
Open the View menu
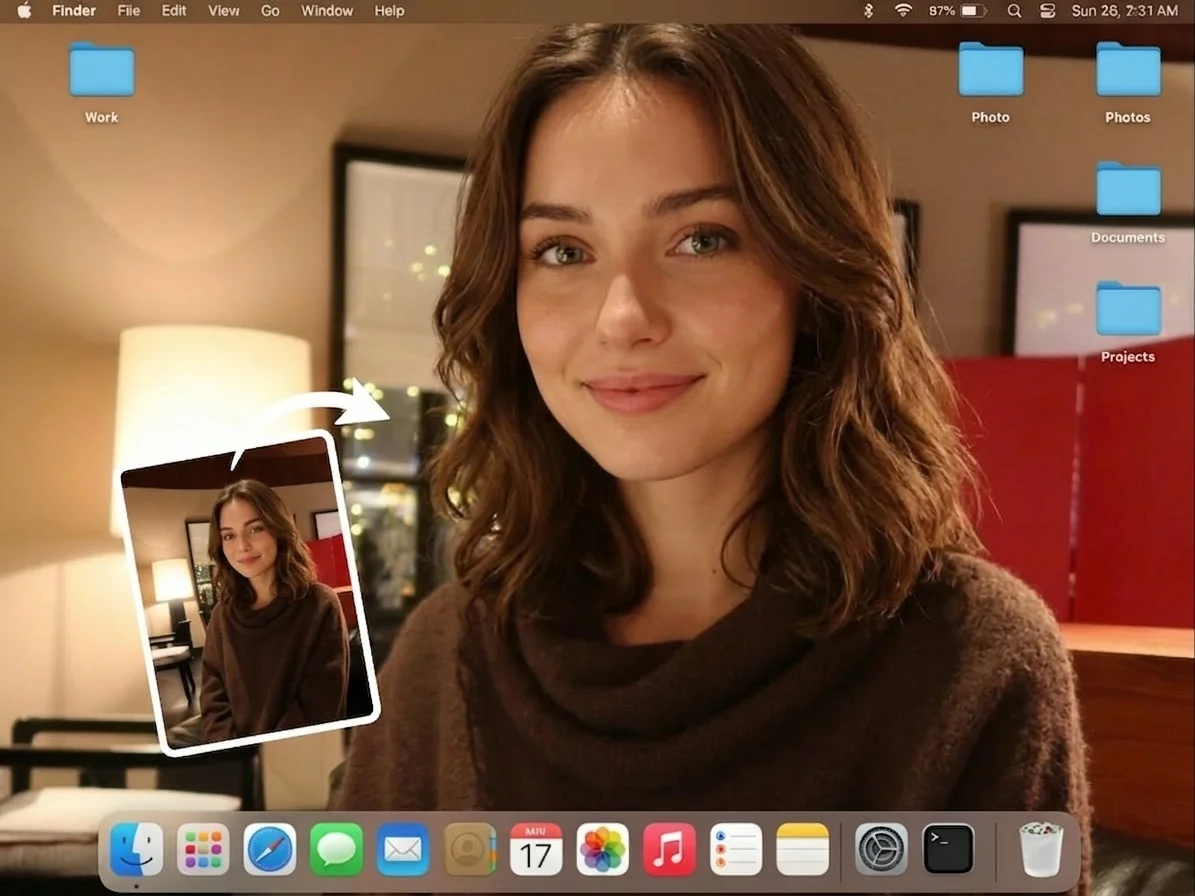point(224,11)
